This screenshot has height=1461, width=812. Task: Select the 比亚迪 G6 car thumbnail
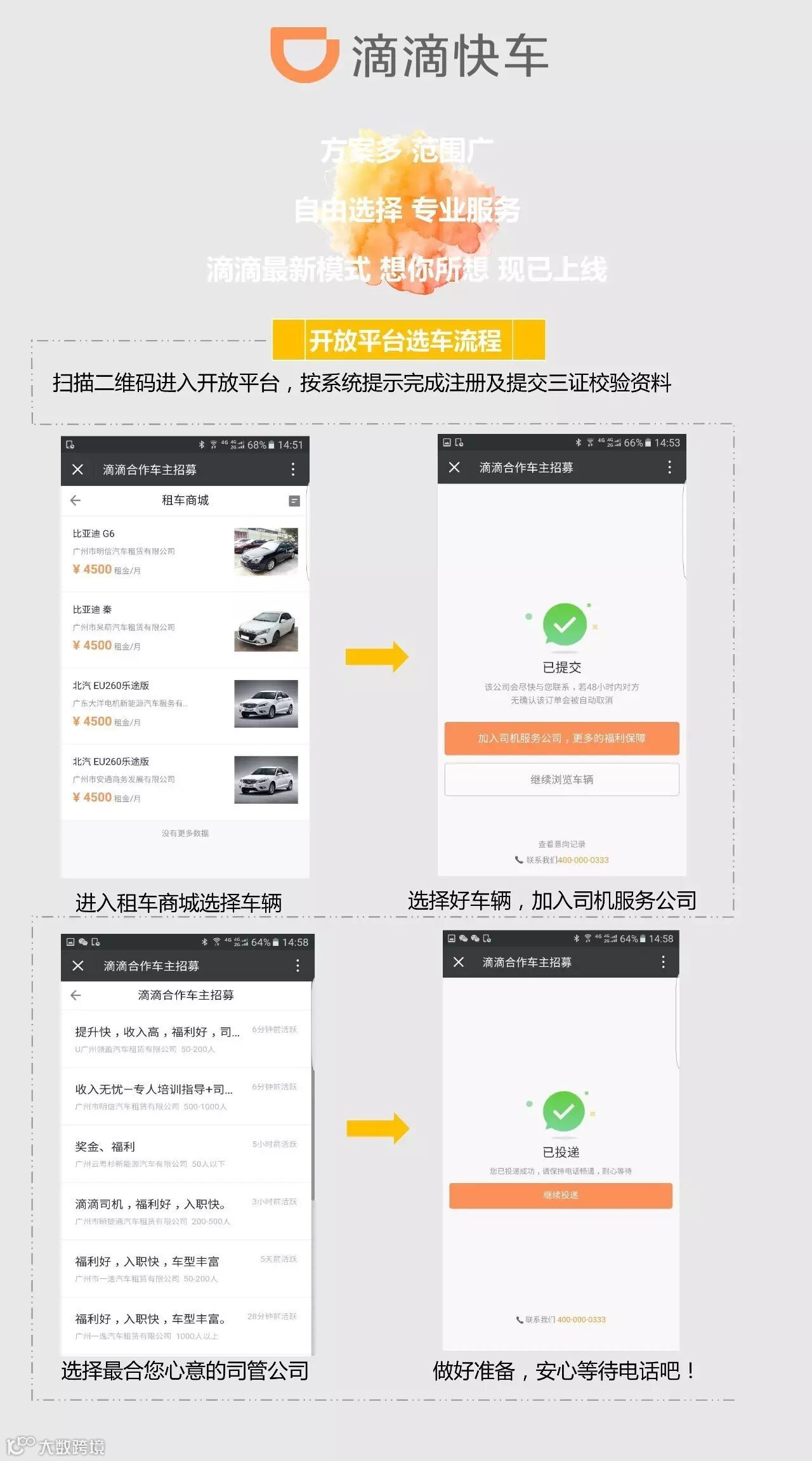tap(266, 552)
